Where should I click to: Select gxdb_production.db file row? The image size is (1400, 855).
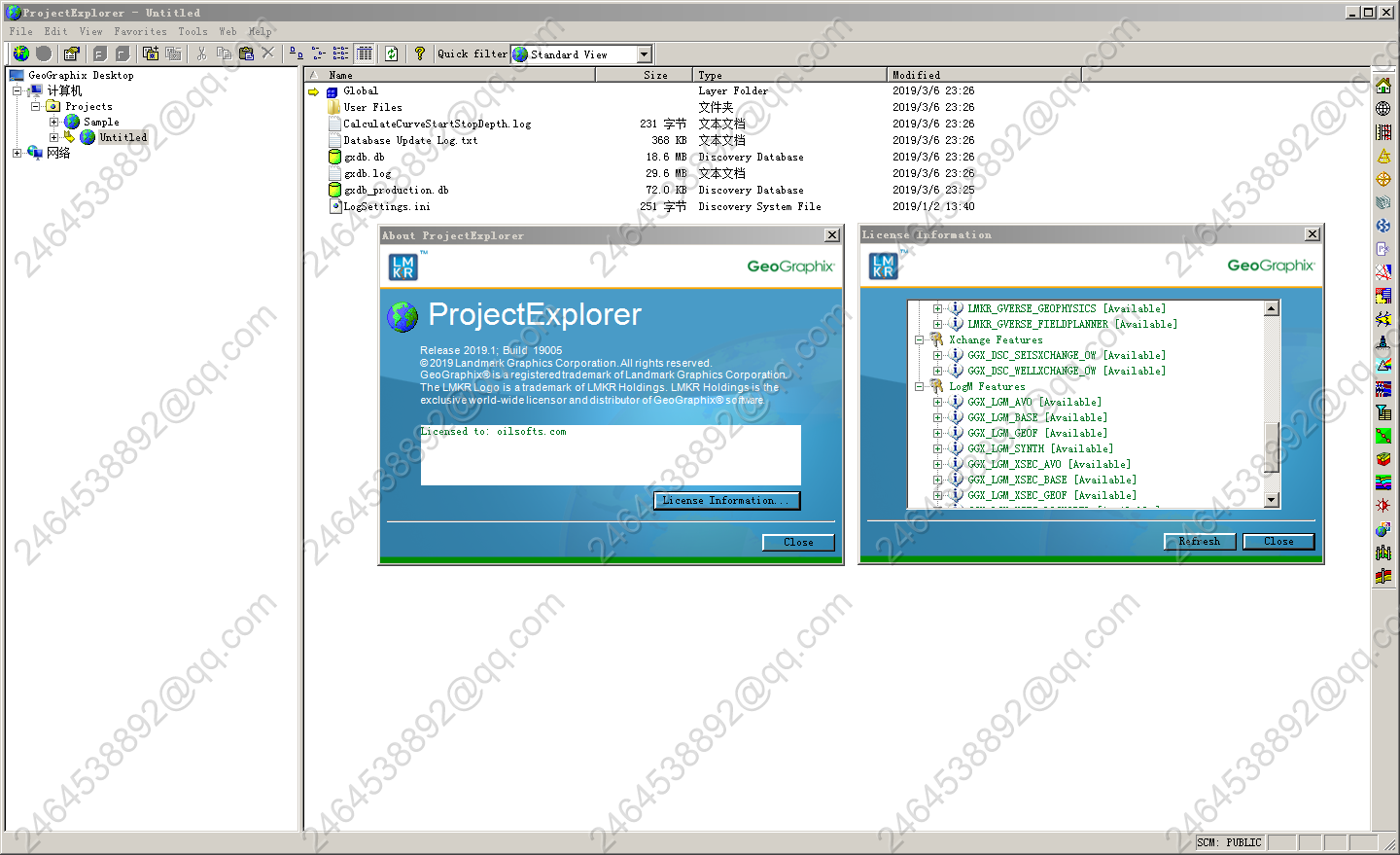click(397, 190)
